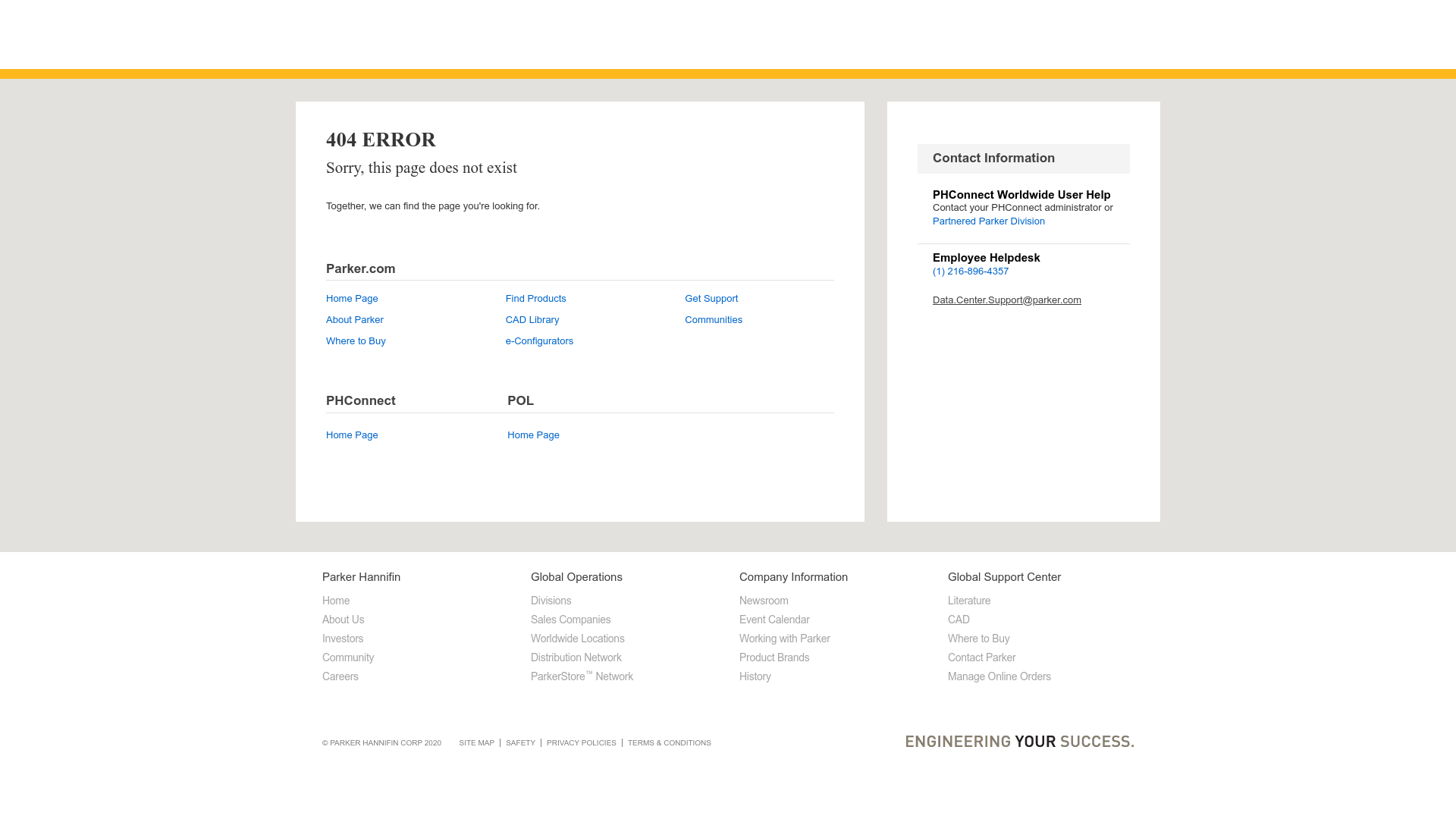This screenshot has height=819, width=1456.
Task: Click the SAFETY footer link
Action: tap(520, 743)
